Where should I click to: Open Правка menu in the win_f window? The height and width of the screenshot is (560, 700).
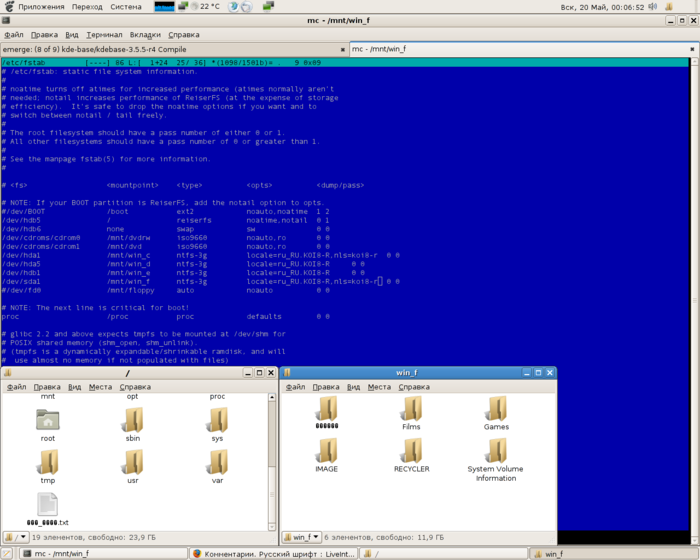[326, 387]
